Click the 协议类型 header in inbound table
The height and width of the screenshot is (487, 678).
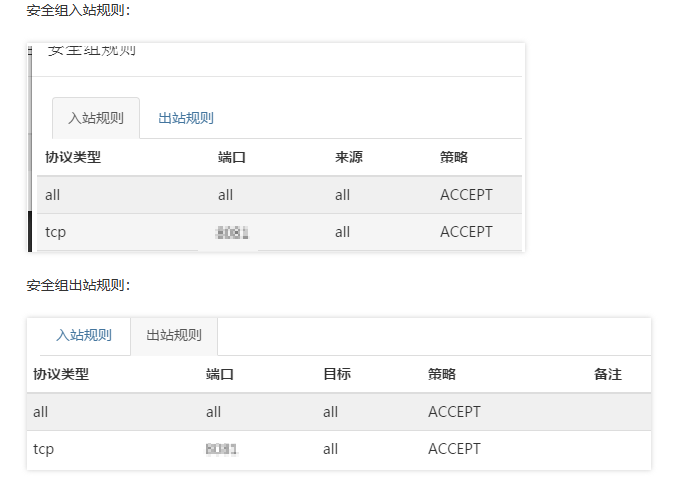pos(73,157)
